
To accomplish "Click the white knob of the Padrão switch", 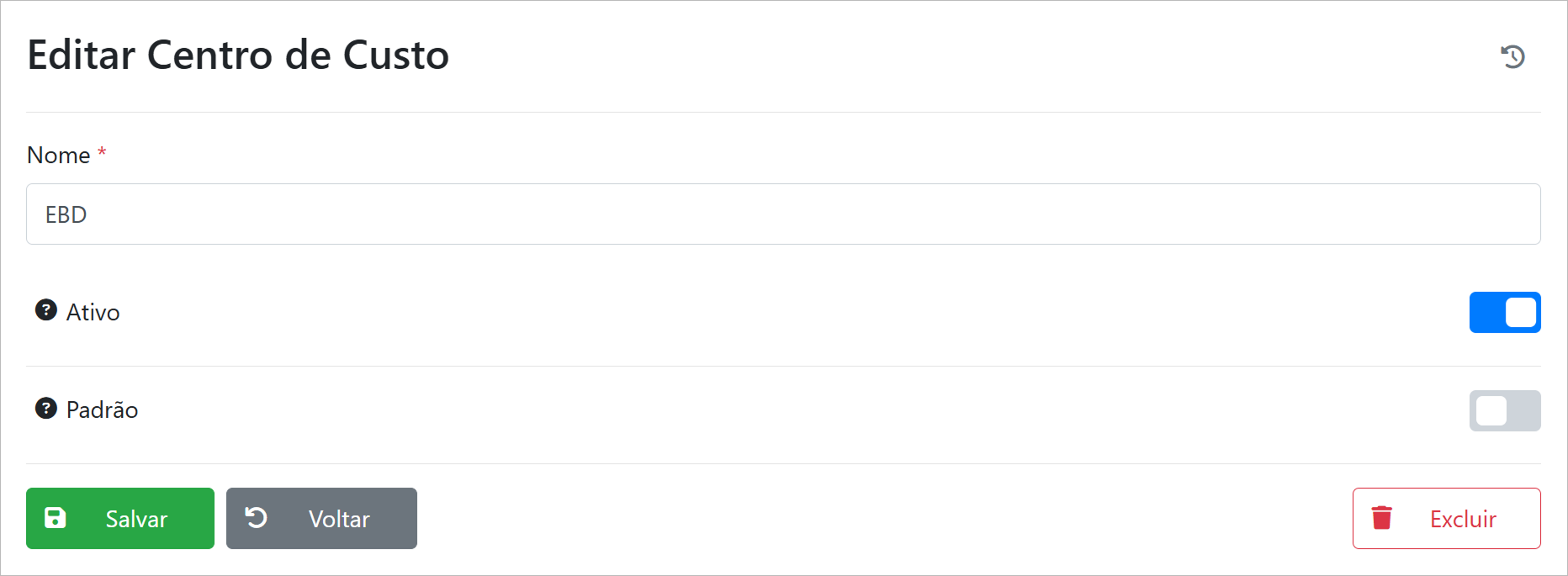I will (x=1491, y=410).
